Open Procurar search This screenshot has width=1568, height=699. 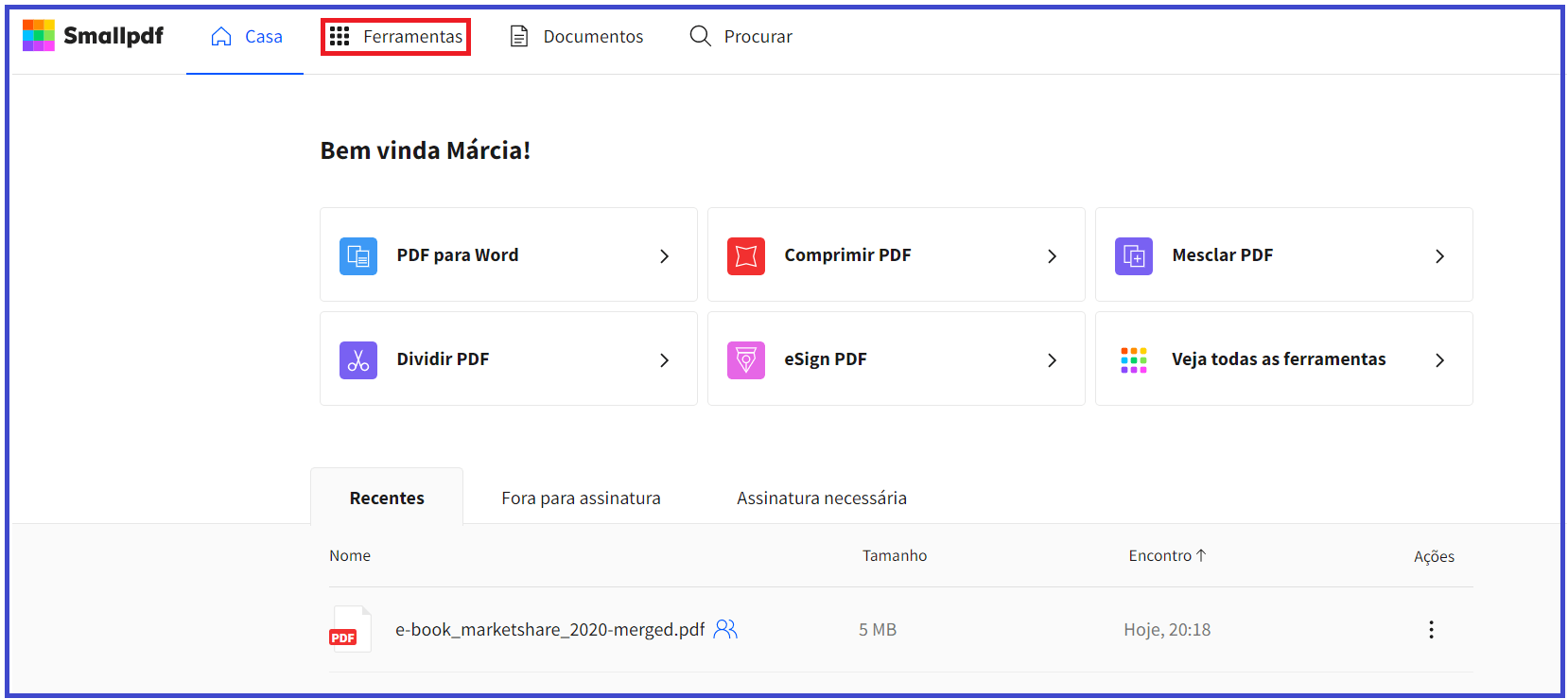741,36
